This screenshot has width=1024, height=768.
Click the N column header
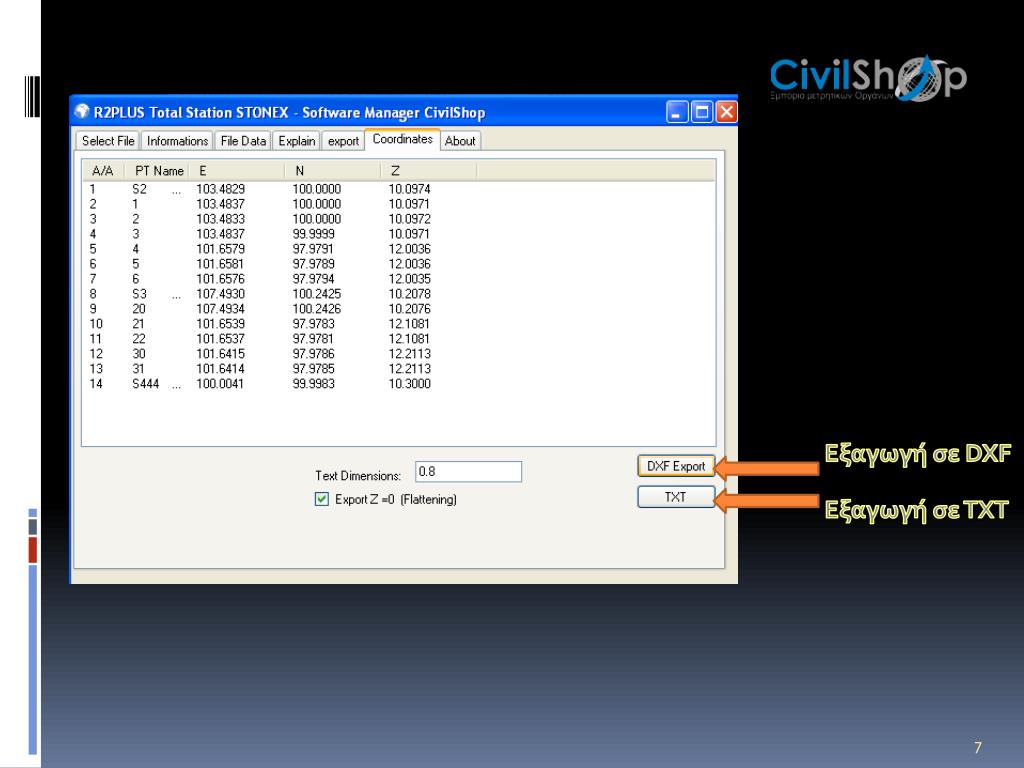(x=333, y=171)
